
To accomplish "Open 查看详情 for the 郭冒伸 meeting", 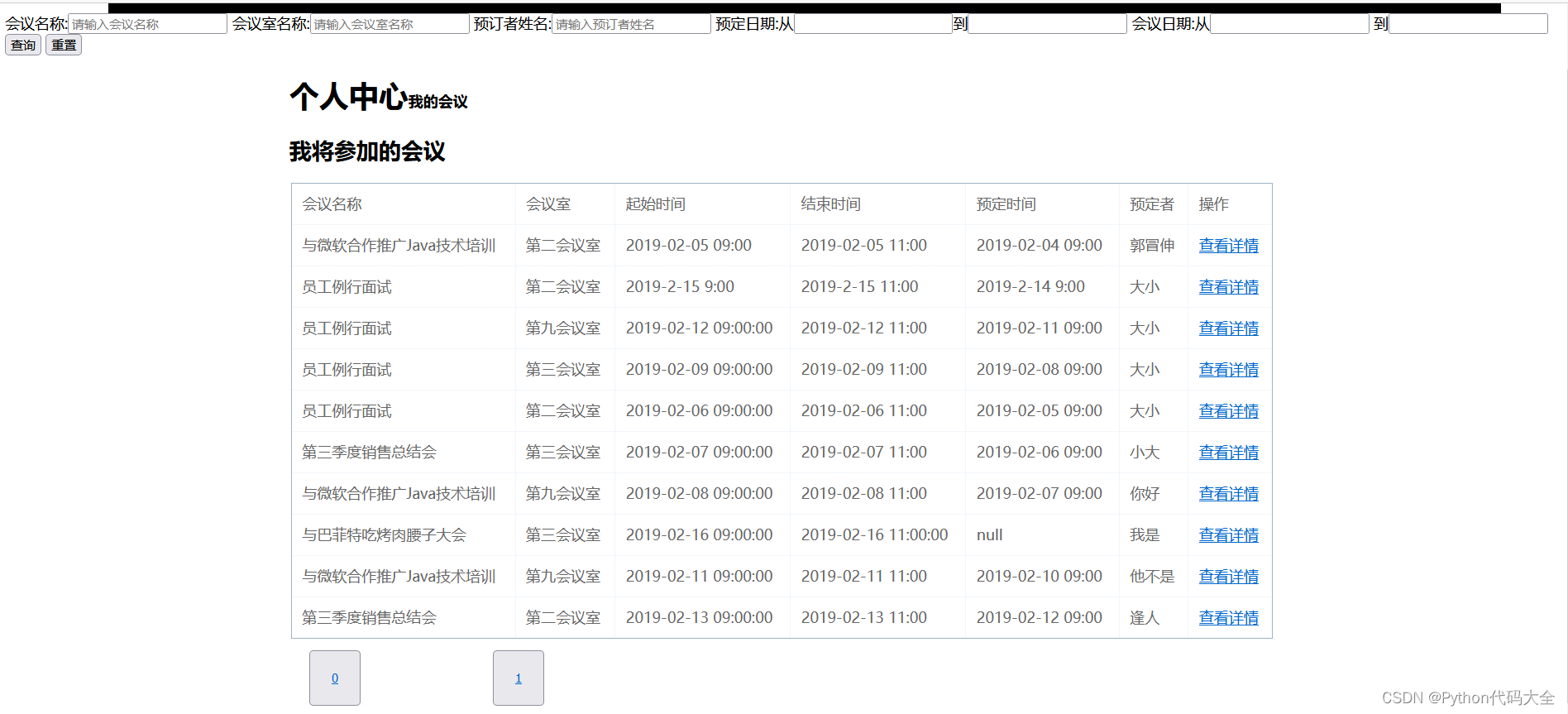I will [1229, 246].
